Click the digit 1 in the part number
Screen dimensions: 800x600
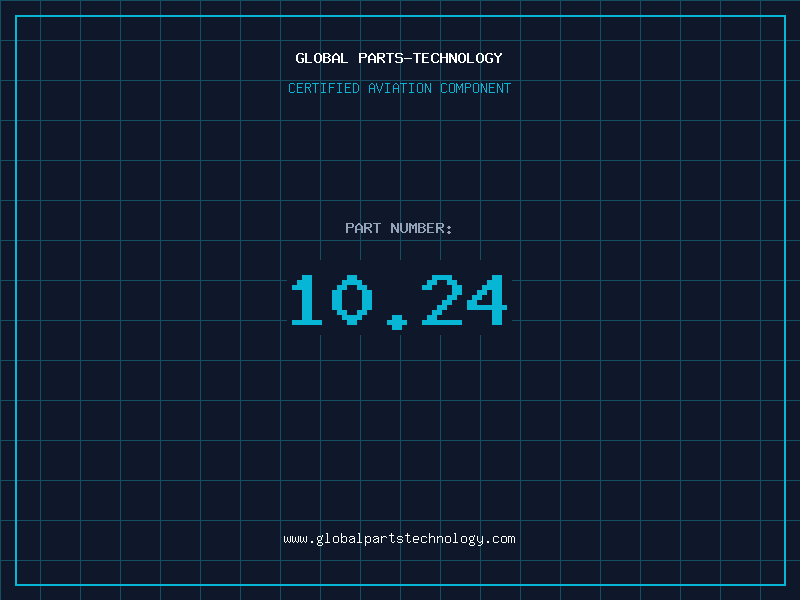coord(307,301)
